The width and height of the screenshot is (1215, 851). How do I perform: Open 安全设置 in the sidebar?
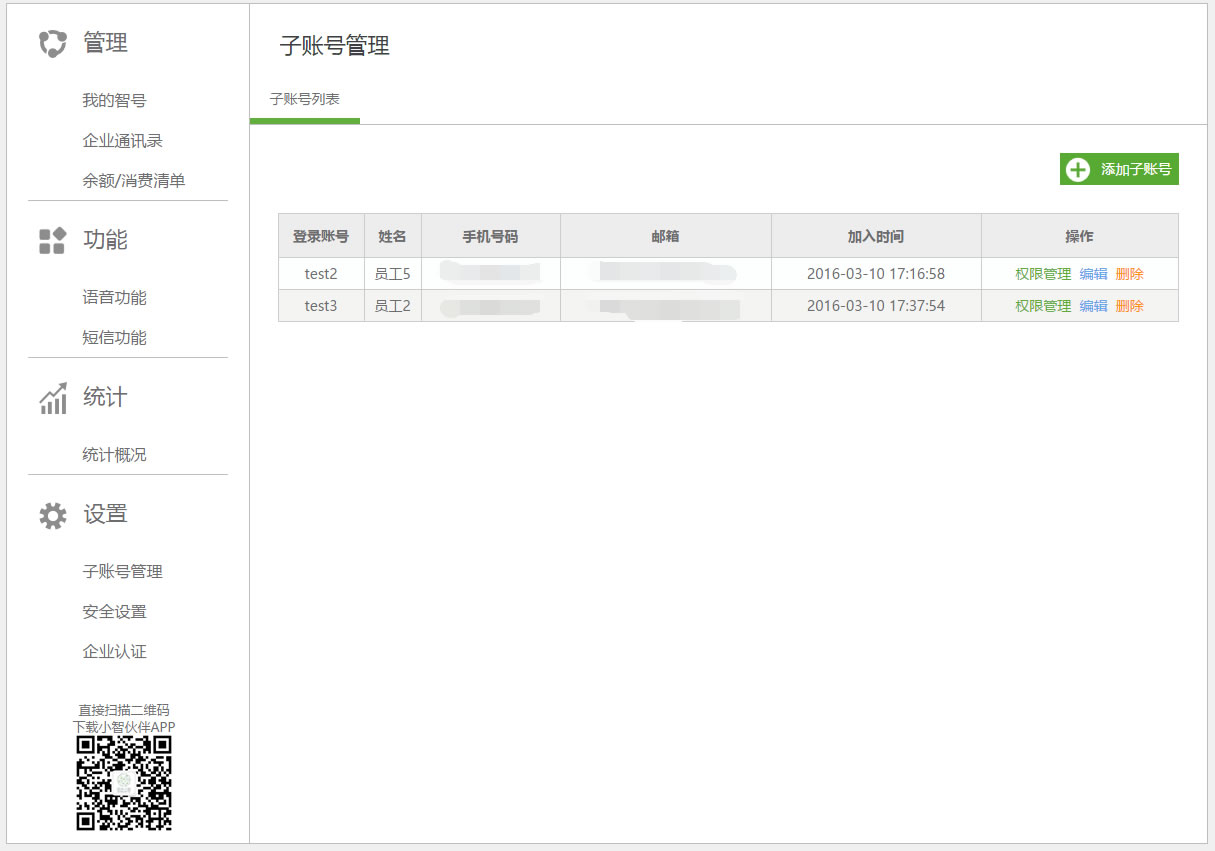[114, 612]
